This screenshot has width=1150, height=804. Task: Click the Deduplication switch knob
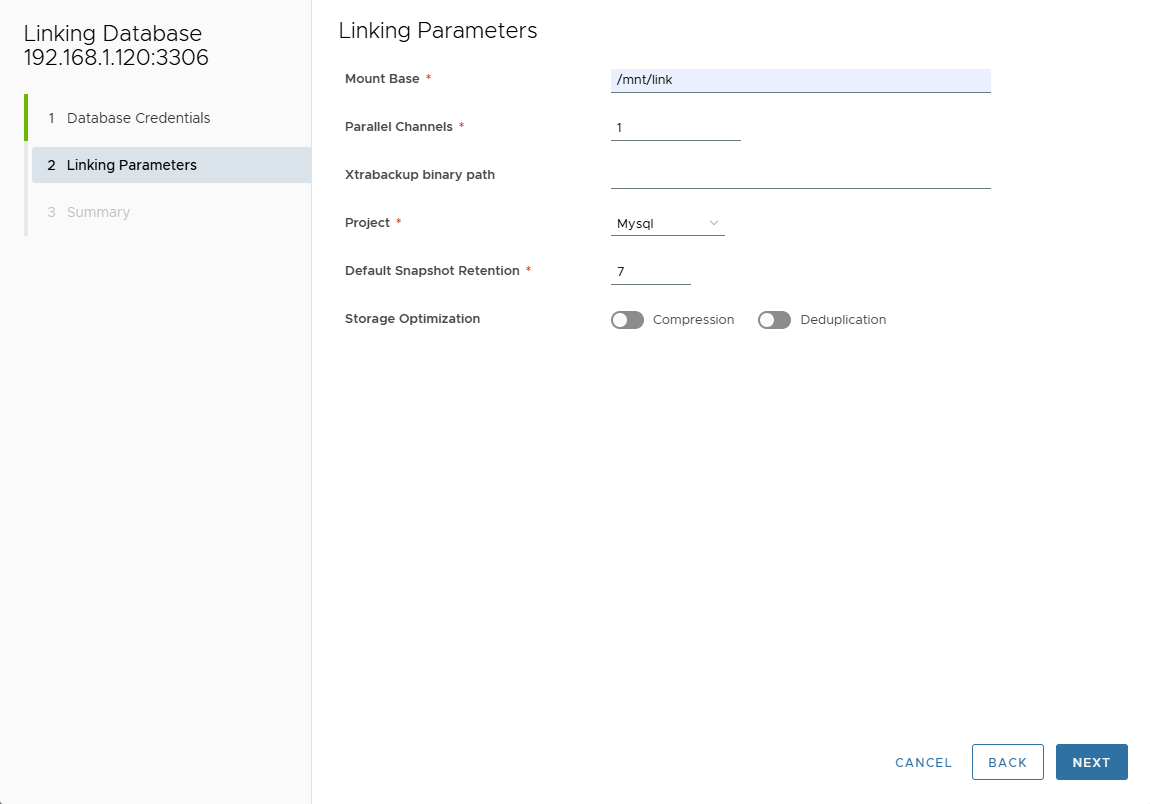click(x=768, y=320)
